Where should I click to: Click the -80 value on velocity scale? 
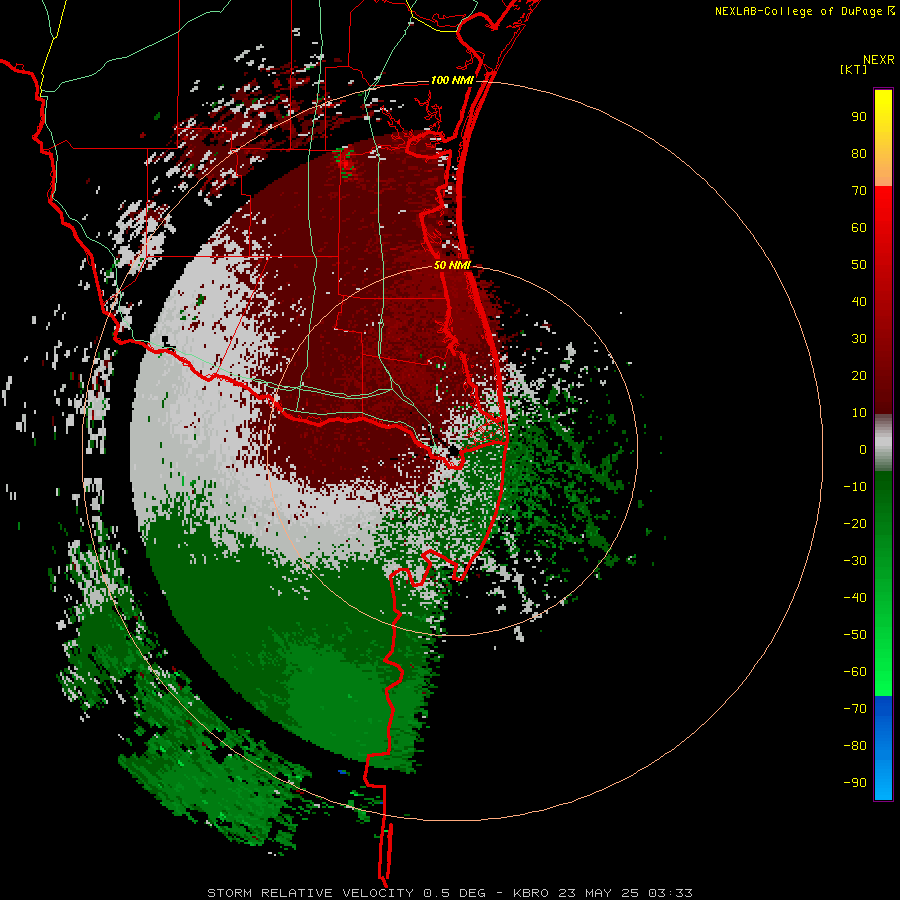tap(855, 746)
